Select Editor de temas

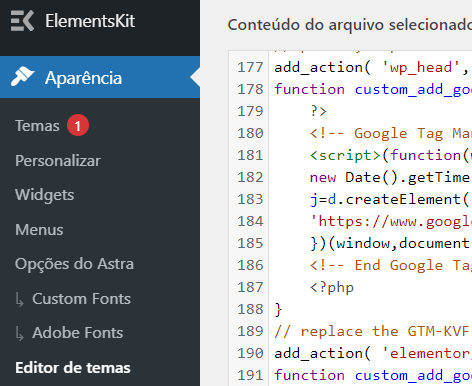73,368
